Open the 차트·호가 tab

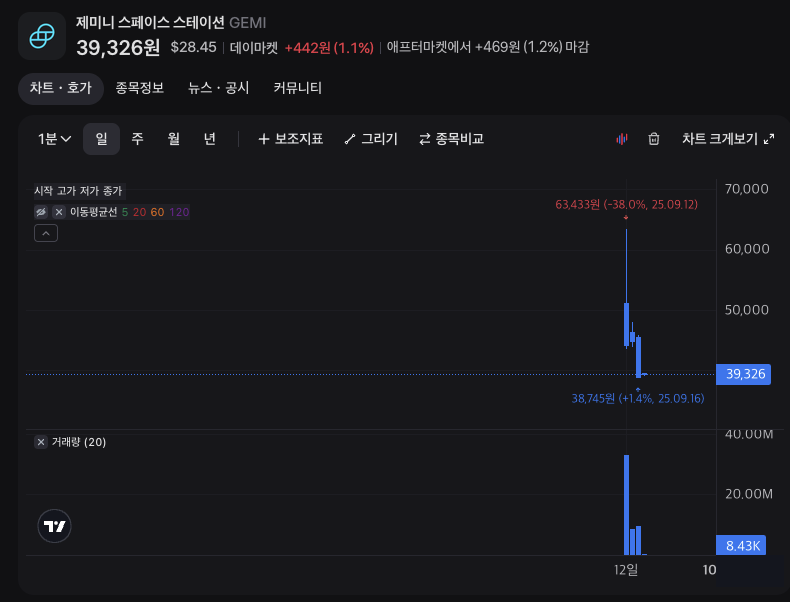tap(60, 88)
